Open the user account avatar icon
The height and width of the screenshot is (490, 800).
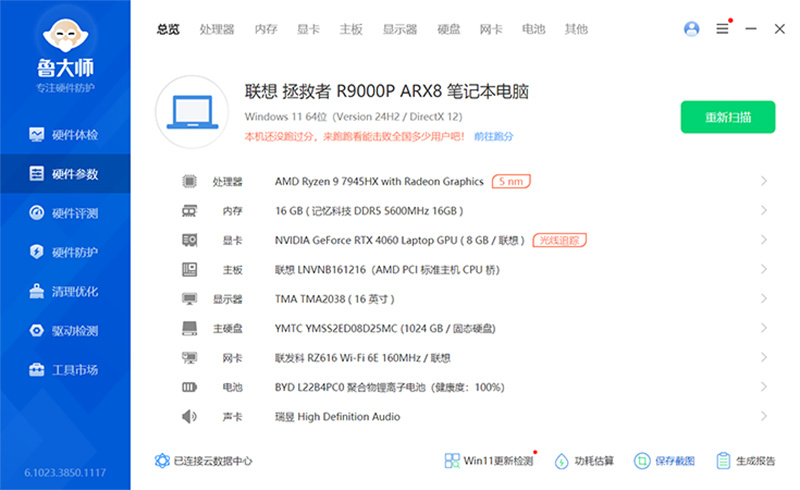coord(691,29)
